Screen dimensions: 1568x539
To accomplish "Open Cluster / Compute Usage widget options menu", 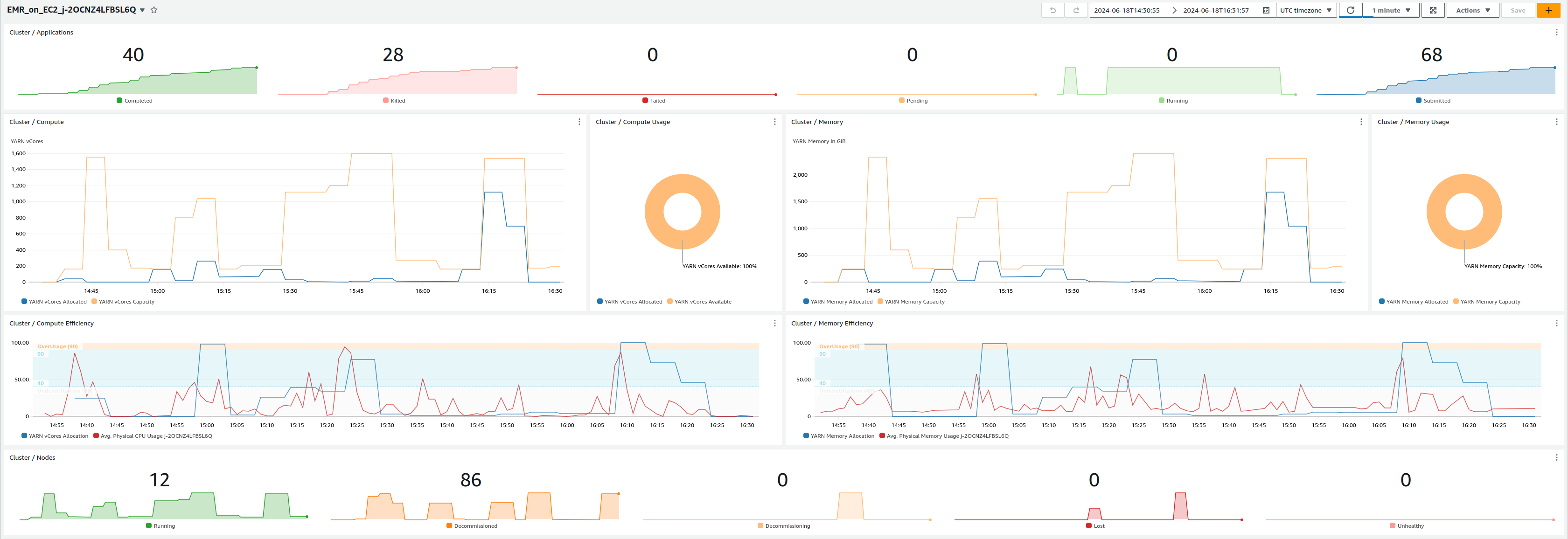I will [x=774, y=122].
